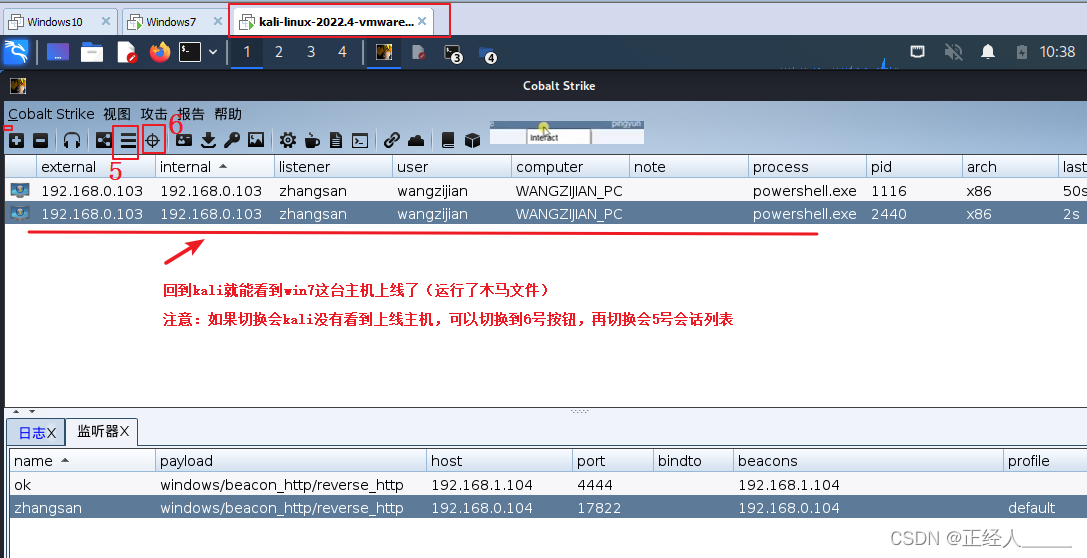Open the Kali dragon applications menu
Viewport: 1087px width, 558px height.
tap(16, 52)
